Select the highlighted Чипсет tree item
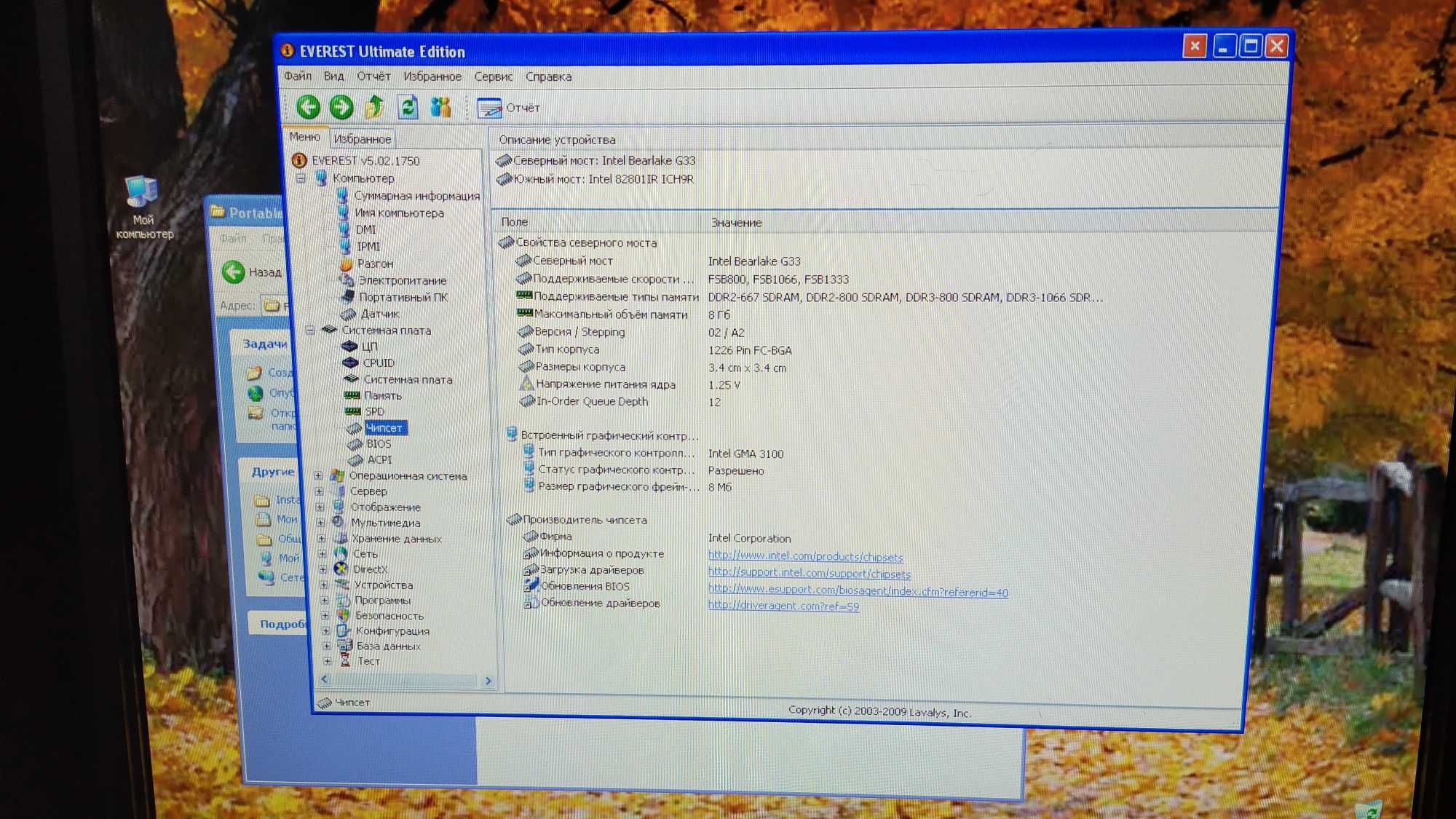1456x819 pixels. pos(384,428)
